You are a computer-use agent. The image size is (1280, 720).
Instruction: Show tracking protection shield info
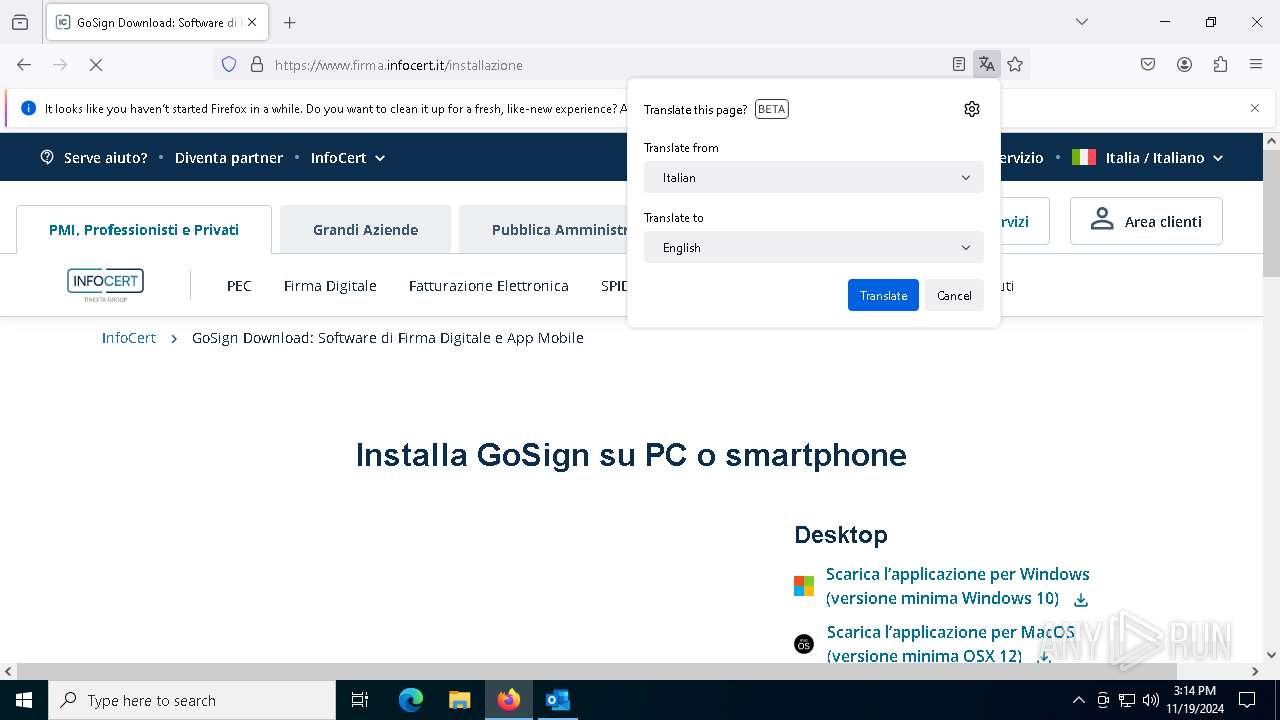[229, 65]
